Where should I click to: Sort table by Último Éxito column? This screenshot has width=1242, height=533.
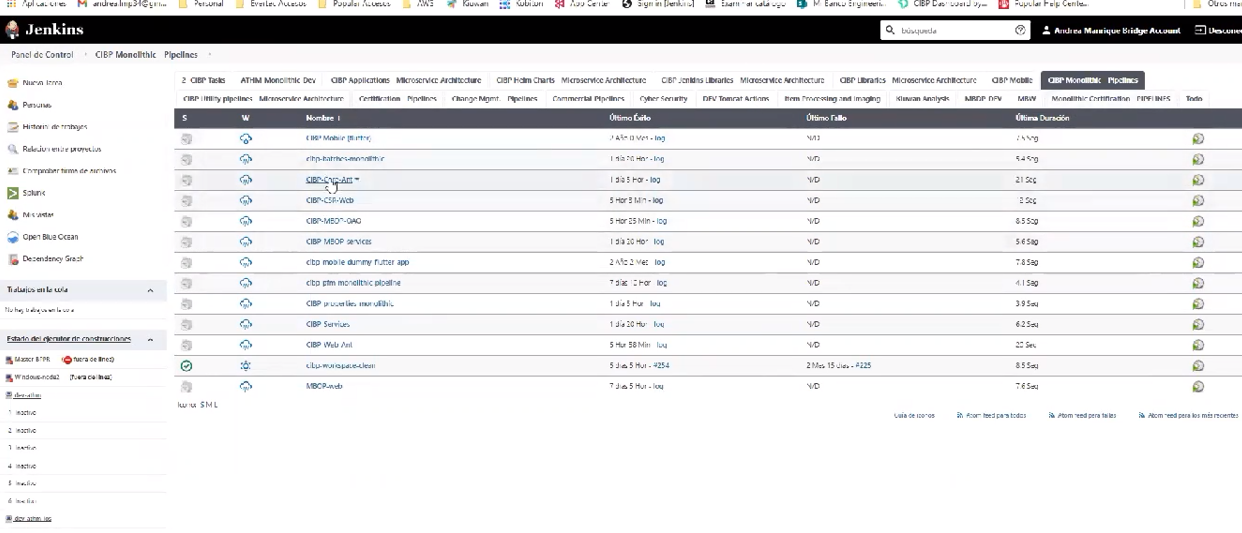coord(630,118)
